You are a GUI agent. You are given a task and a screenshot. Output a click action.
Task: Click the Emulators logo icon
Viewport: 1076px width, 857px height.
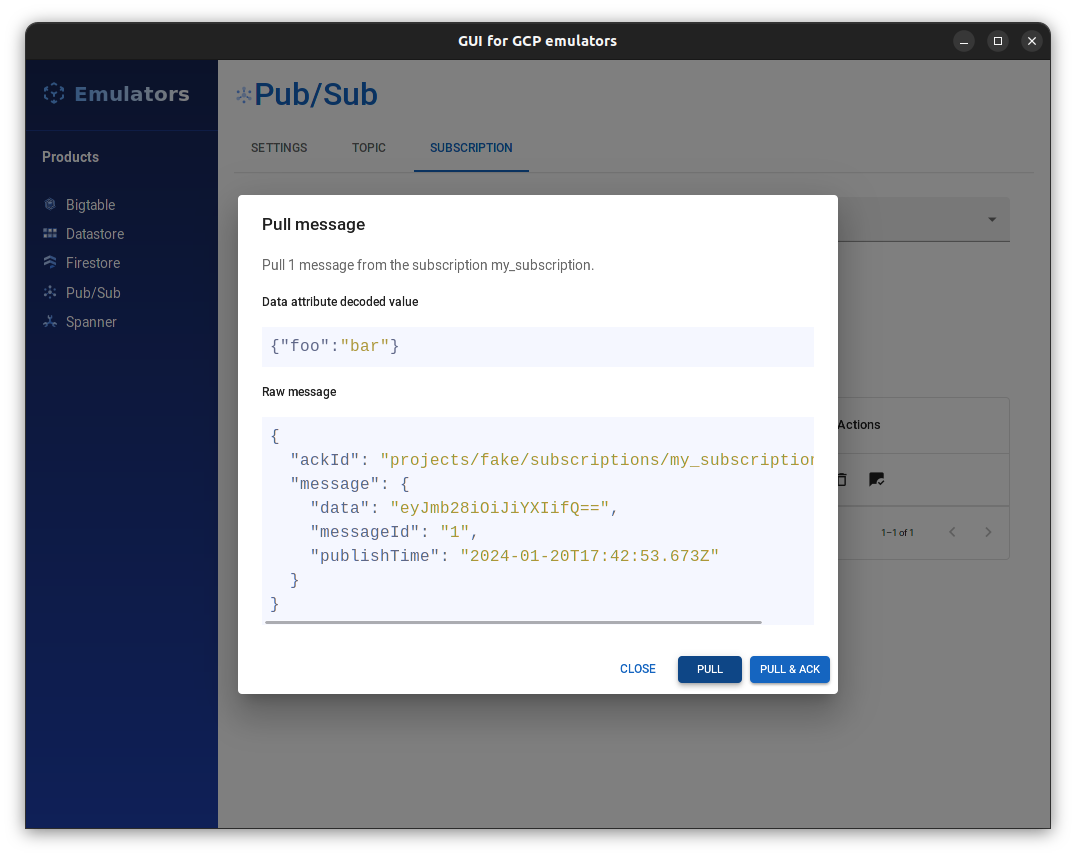(54, 93)
